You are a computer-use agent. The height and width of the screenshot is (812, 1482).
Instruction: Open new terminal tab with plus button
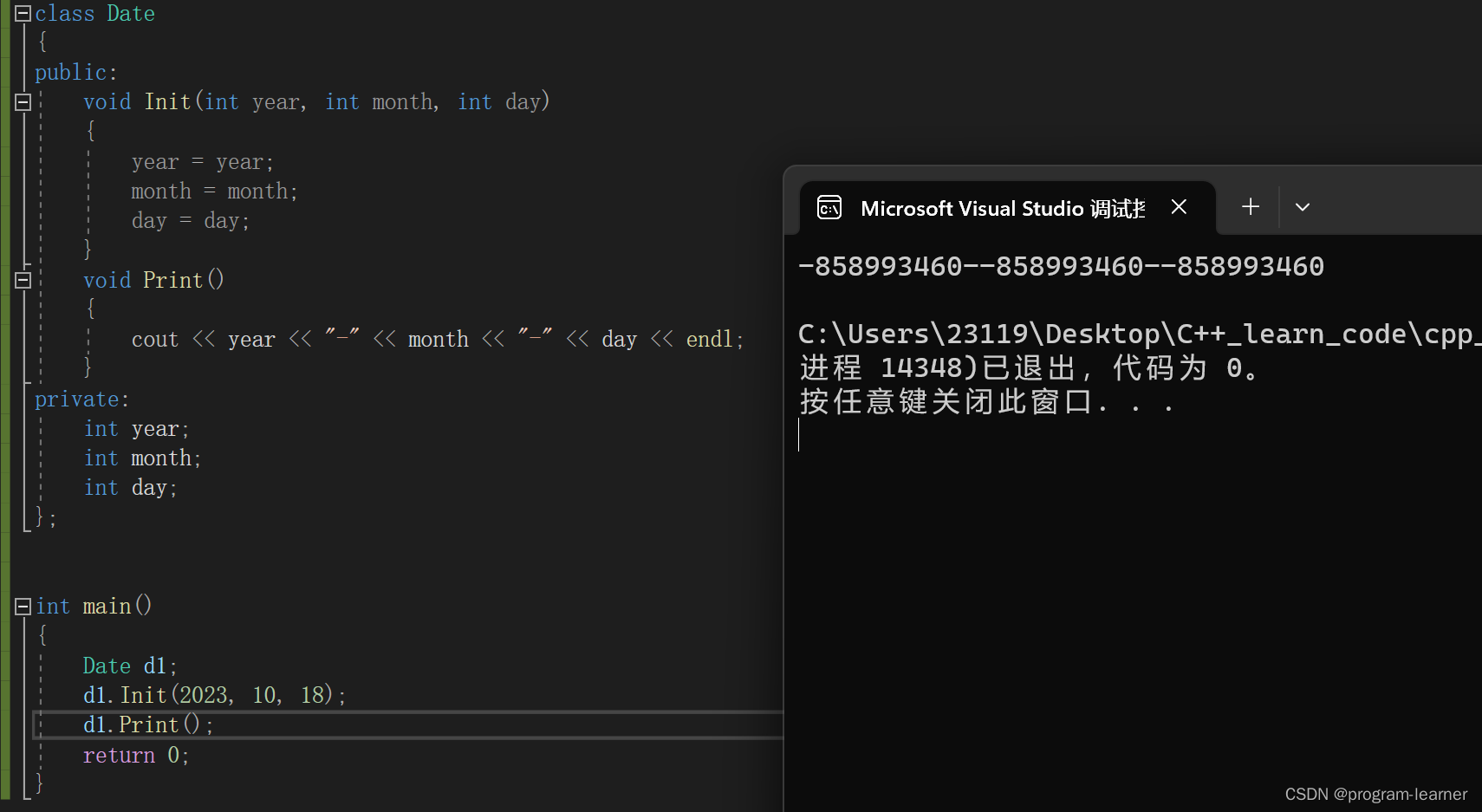pyautogui.click(x=1251, y=207)
